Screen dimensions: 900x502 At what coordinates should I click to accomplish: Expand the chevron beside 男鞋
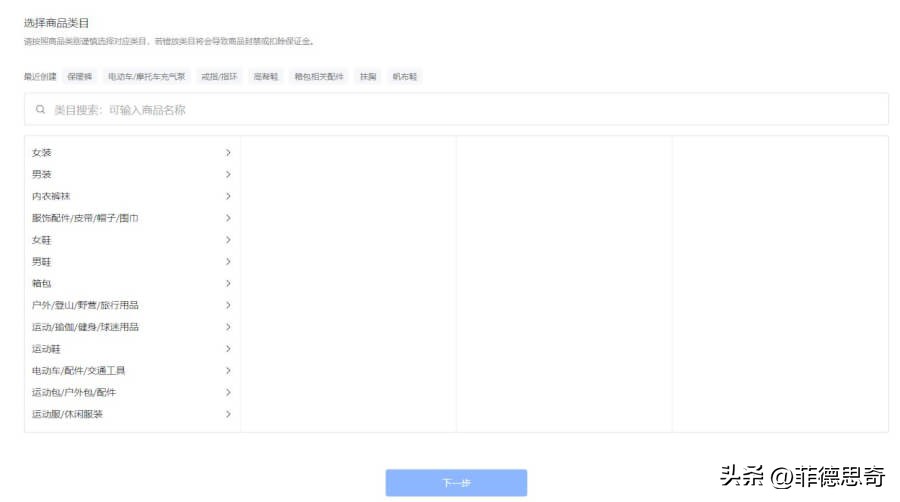(x=228, y=262)
